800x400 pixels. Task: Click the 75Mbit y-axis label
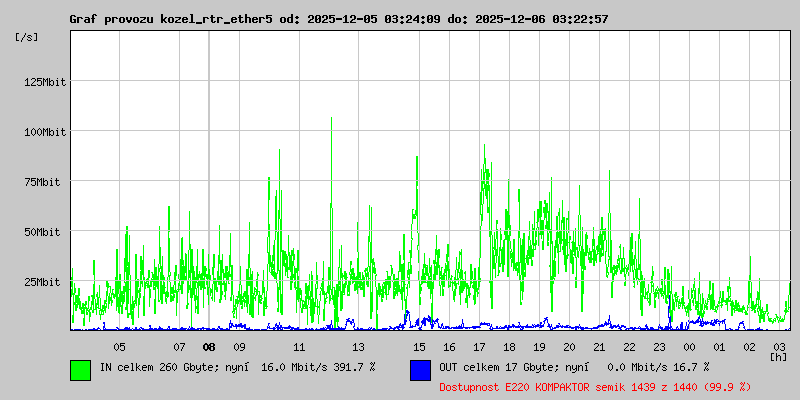[x=47, y=182]
